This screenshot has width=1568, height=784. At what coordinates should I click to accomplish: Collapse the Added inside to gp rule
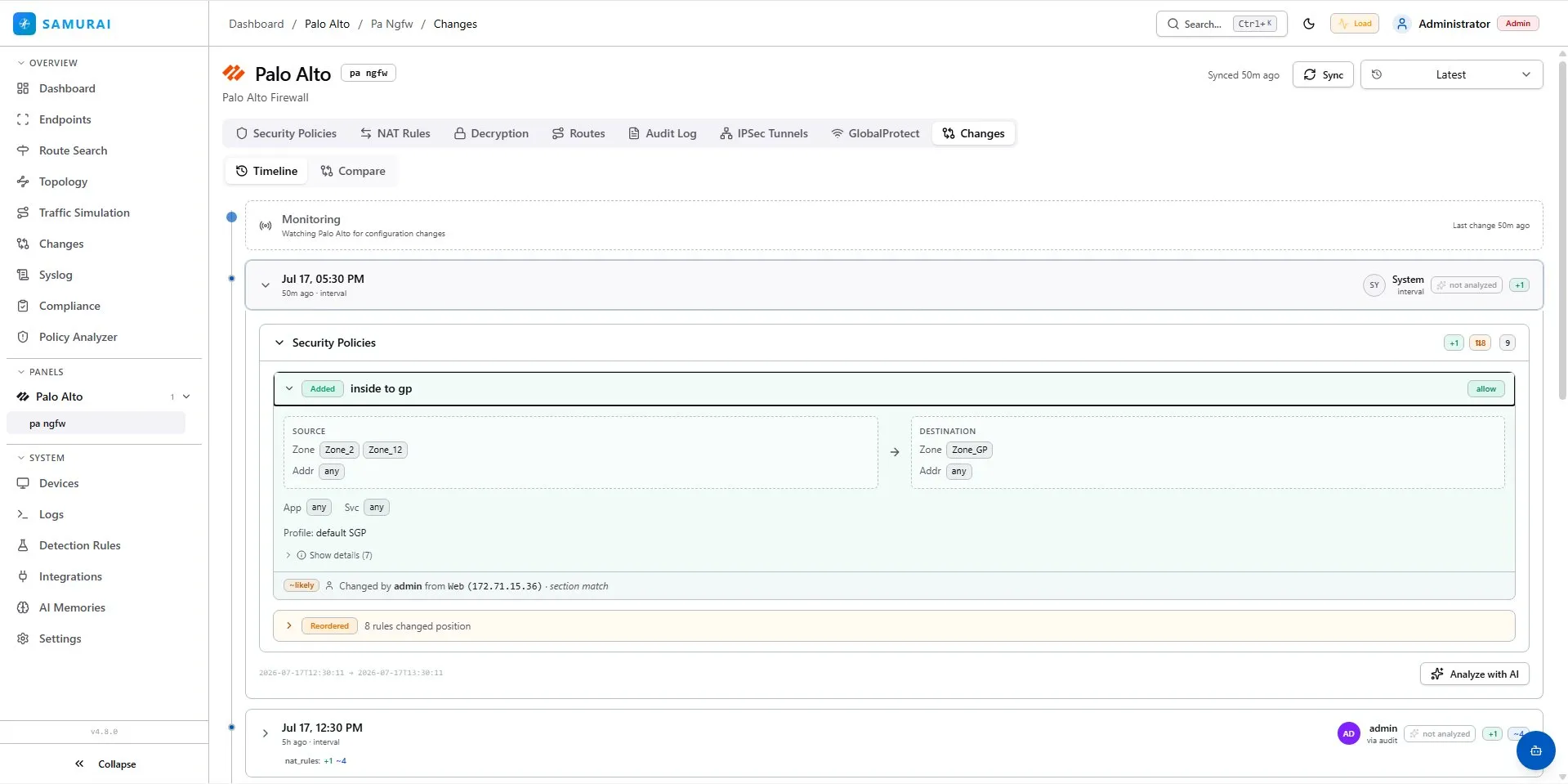coord(289,388)
